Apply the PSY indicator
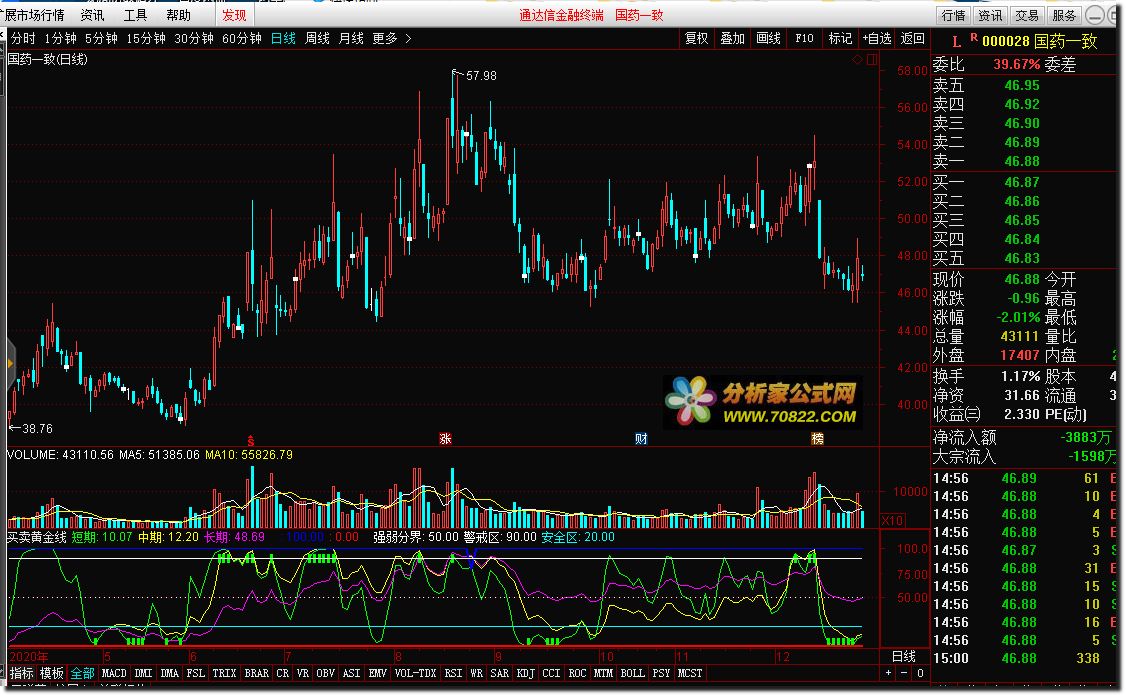The height and width of the screenshot is (695, 1126). [661, 673]
